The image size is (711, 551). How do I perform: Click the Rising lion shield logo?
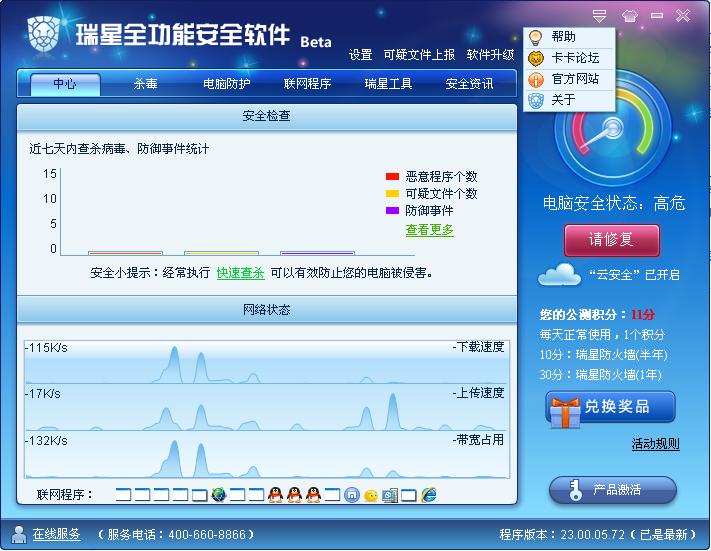[x=44, y=34]
